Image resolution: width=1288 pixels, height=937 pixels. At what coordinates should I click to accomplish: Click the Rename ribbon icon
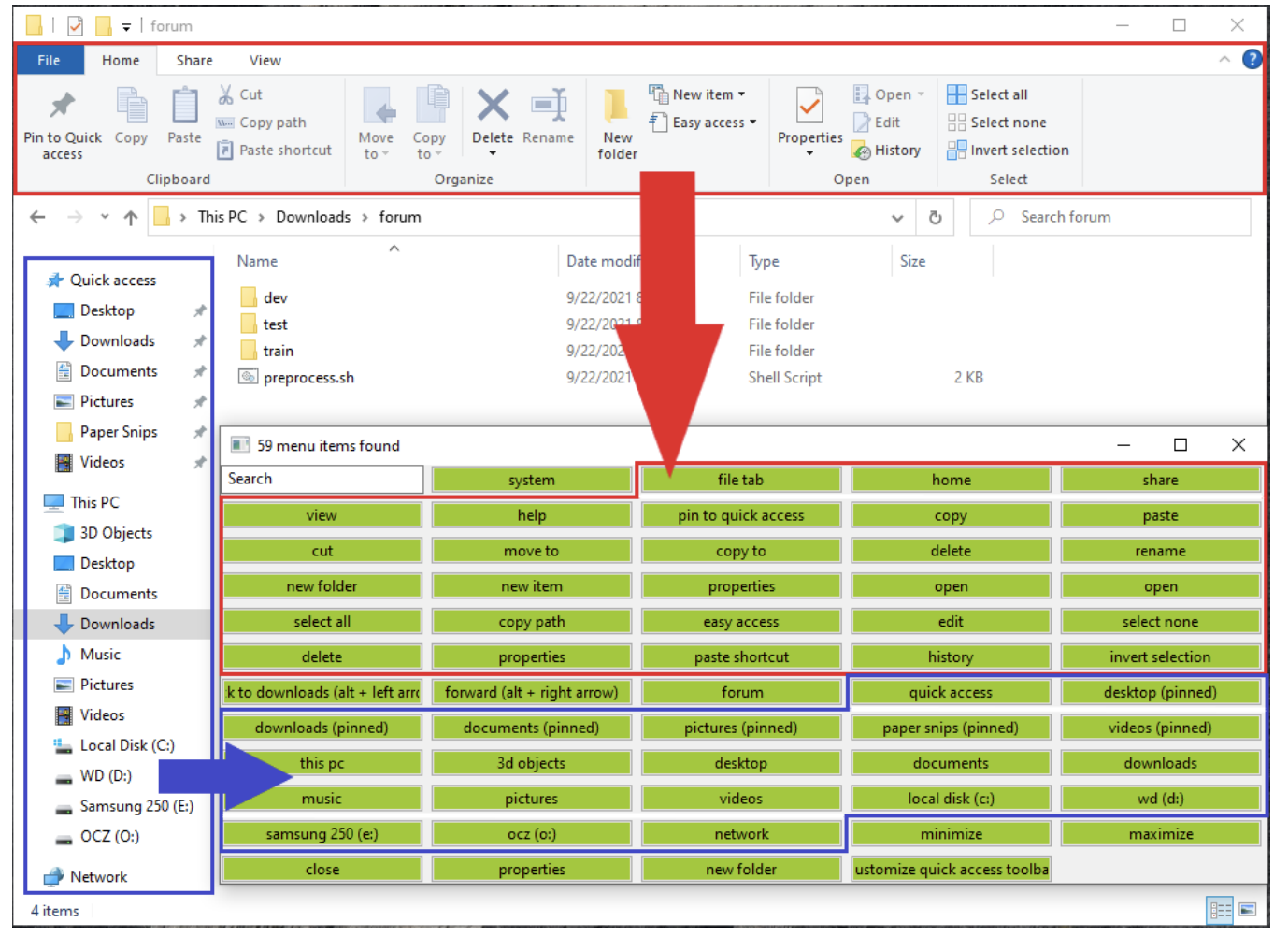(x=549, y=107)
